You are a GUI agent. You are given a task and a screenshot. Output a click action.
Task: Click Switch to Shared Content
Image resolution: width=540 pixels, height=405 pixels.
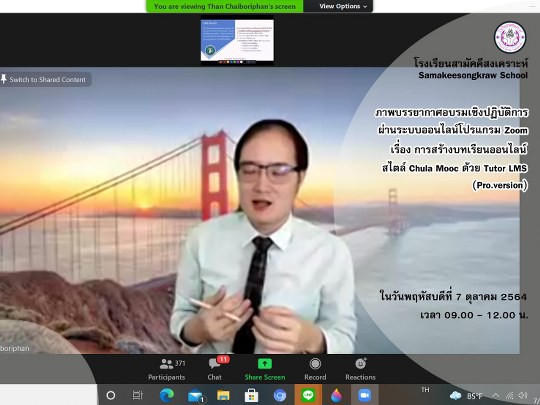[x=45, y=80]
